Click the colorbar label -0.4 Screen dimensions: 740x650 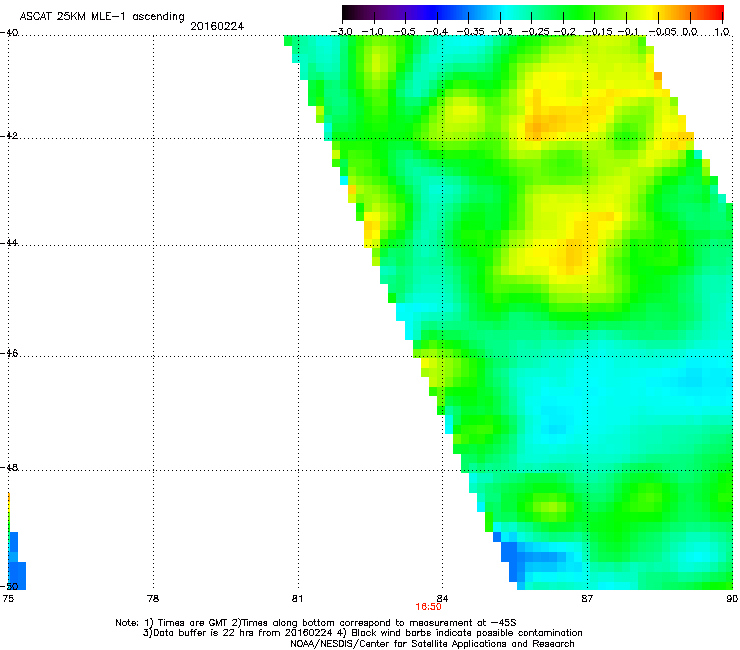click(x=437, y=32)
